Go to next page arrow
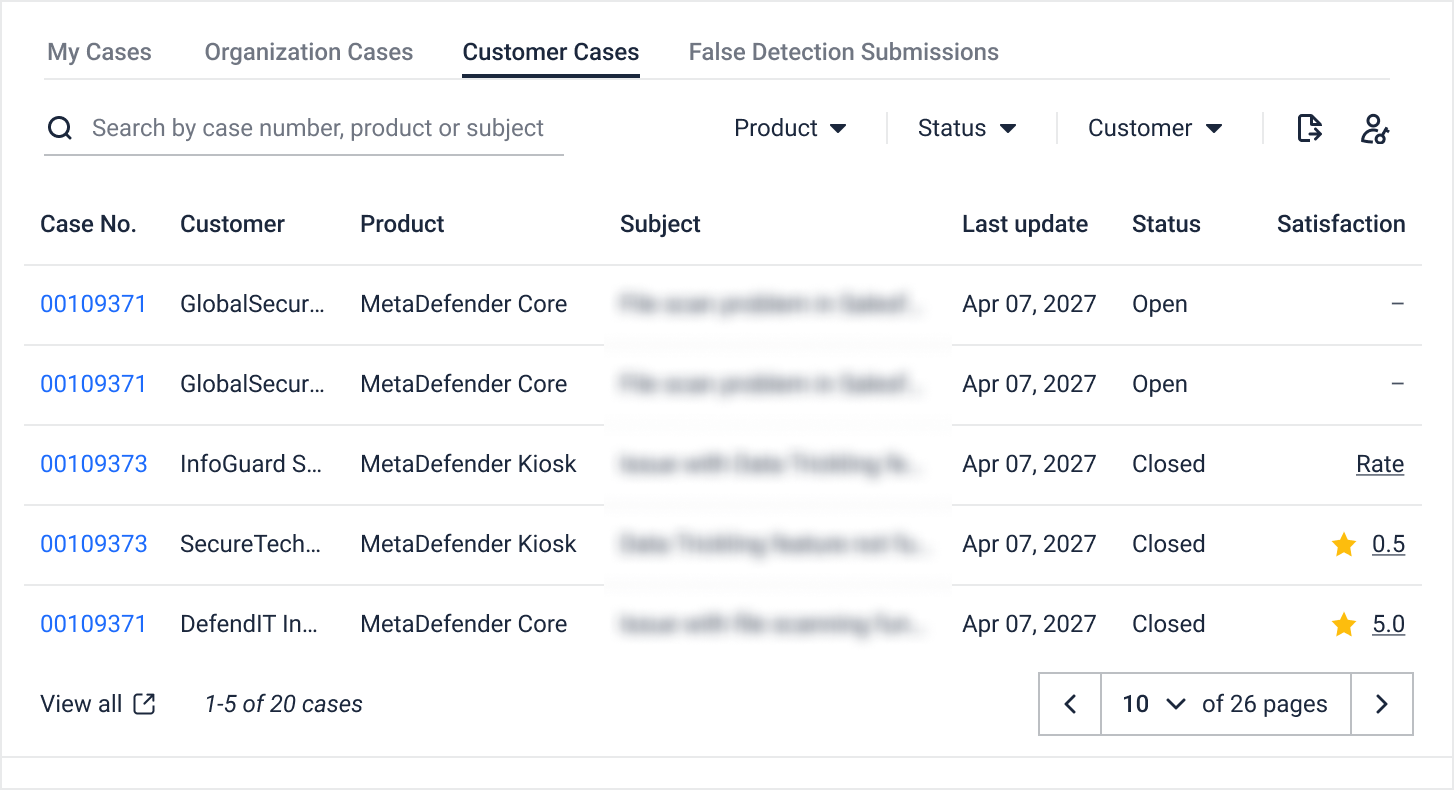Viewport: 1454px width, 790px height. (1382, 704)
